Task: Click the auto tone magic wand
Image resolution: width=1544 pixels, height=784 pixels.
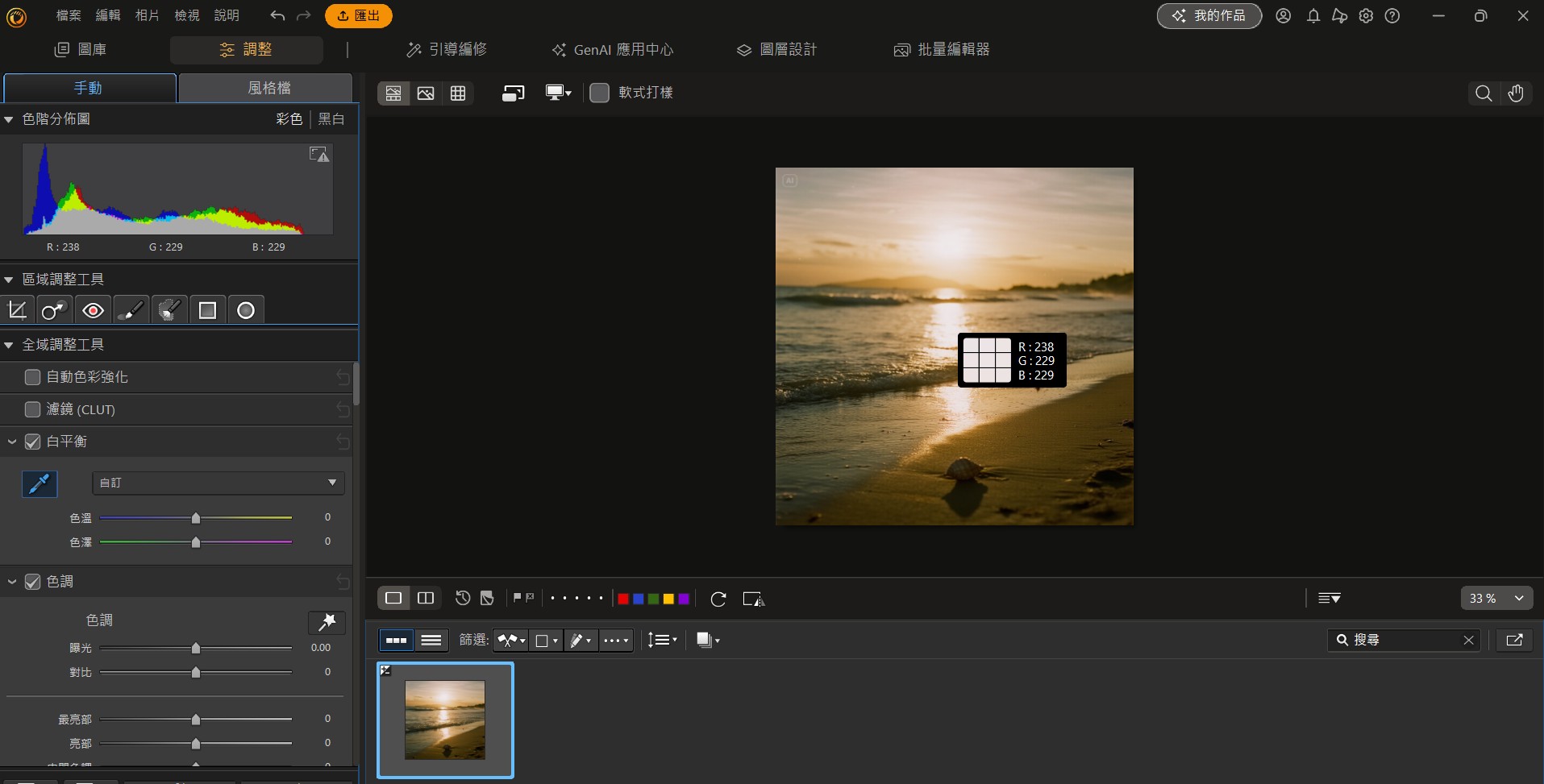Action: [327, 622]
